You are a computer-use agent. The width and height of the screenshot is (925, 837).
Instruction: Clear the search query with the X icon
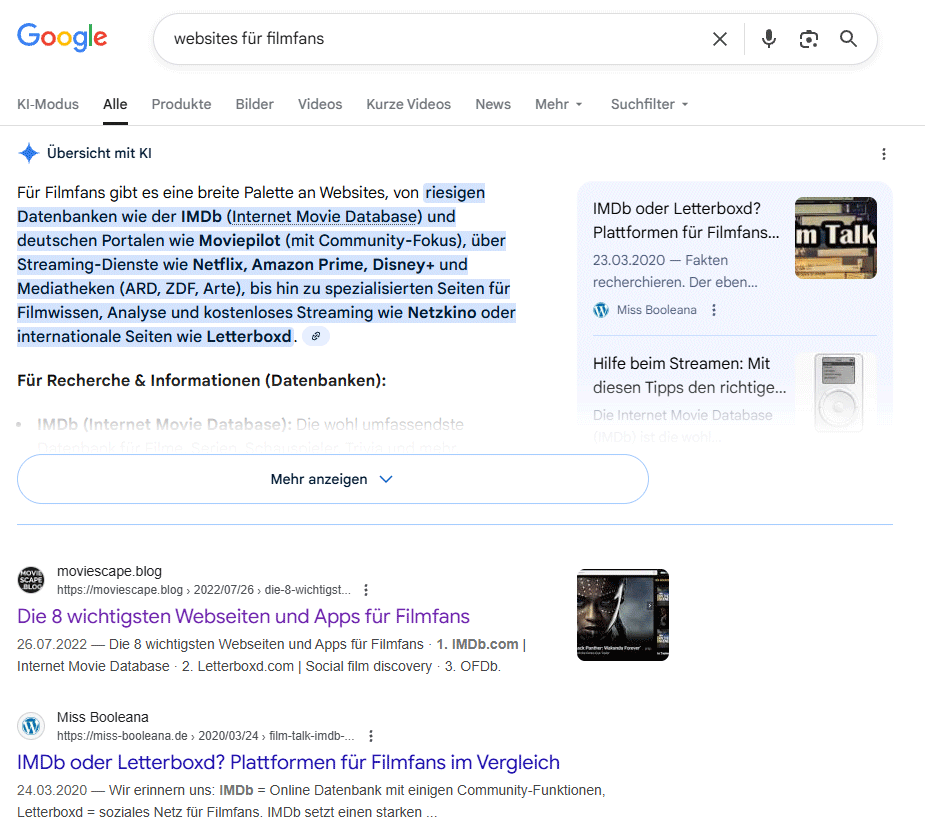[720, 38]
